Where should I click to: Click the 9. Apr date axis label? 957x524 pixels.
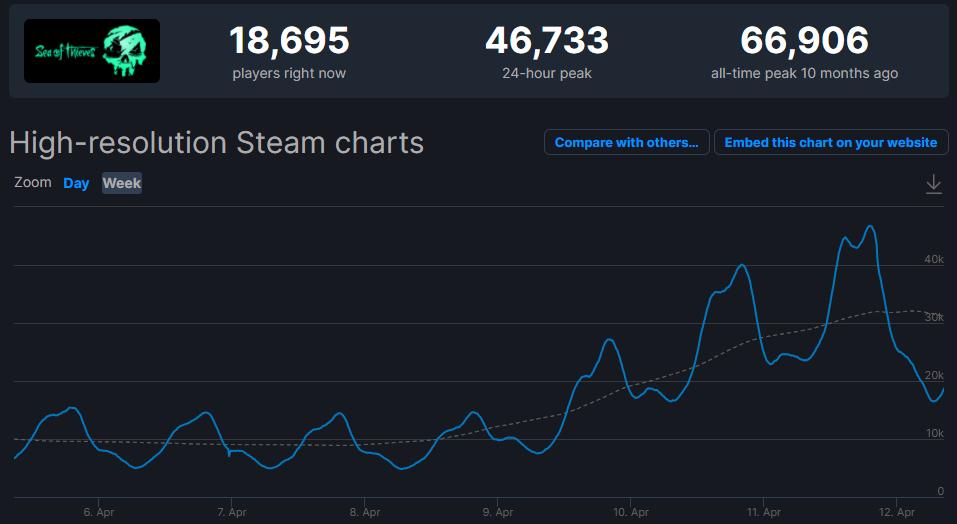coord(498,512)
